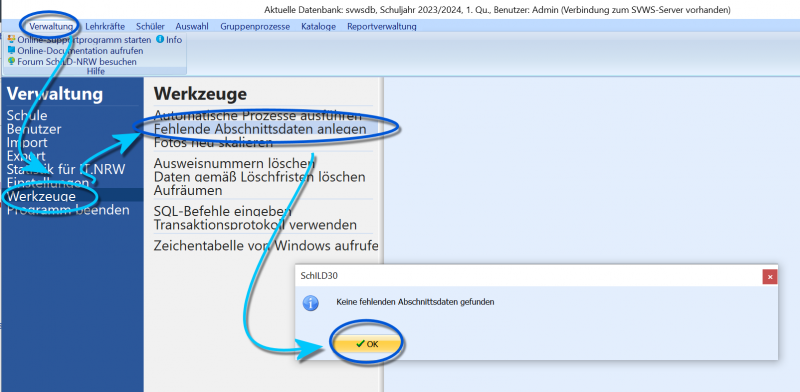Click Fotos neu skalieren
Image resolution: width=800 pixels, height=392 pixels.
tap(213, 142)
